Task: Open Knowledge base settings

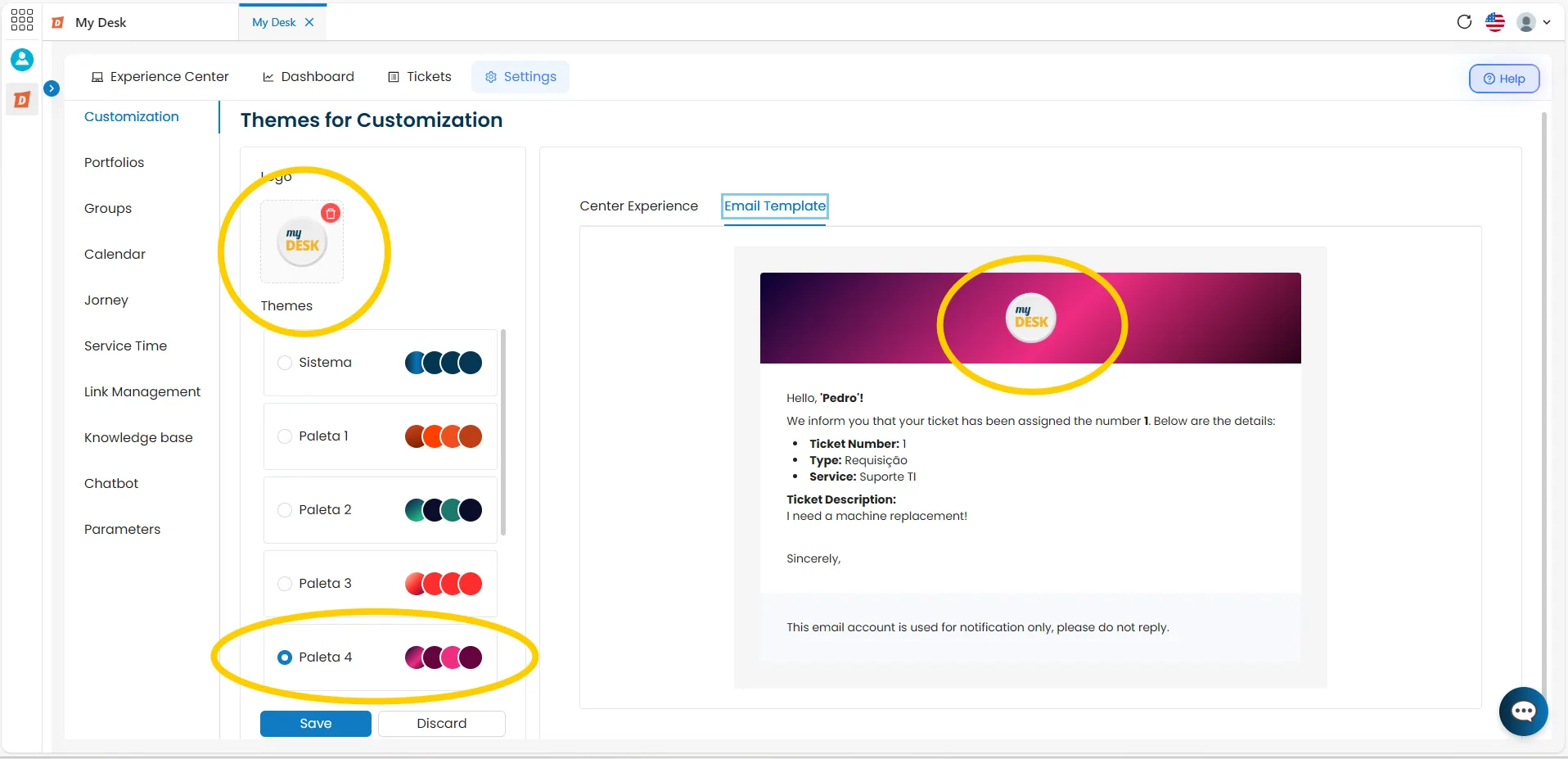Action: pos(138,437)
